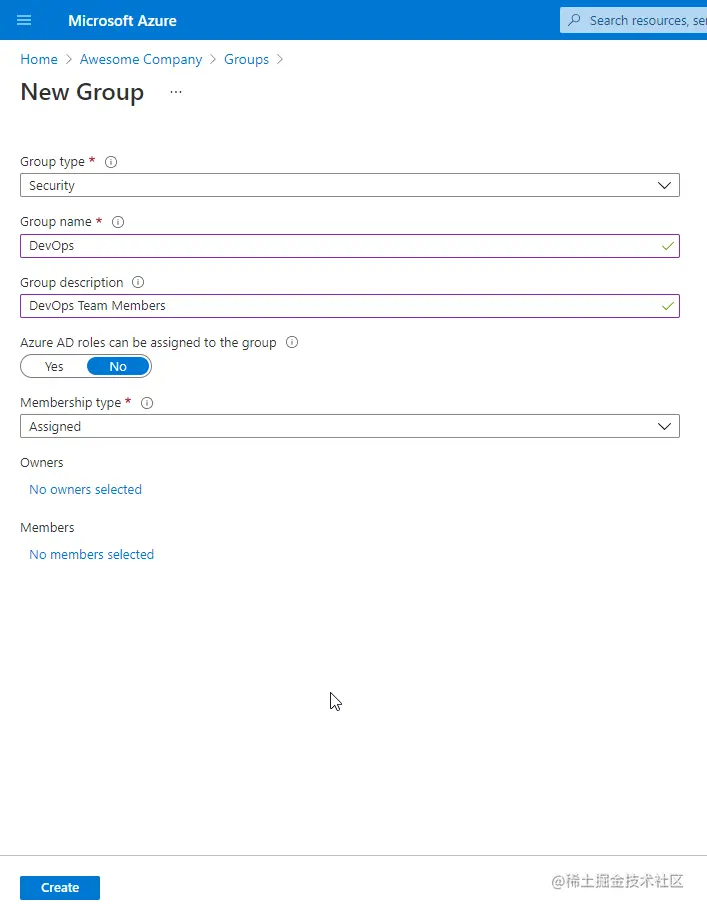Navigate to Home via the breadcrumb
The height and width of the screenshot is (913, 707).
point(39,59)
